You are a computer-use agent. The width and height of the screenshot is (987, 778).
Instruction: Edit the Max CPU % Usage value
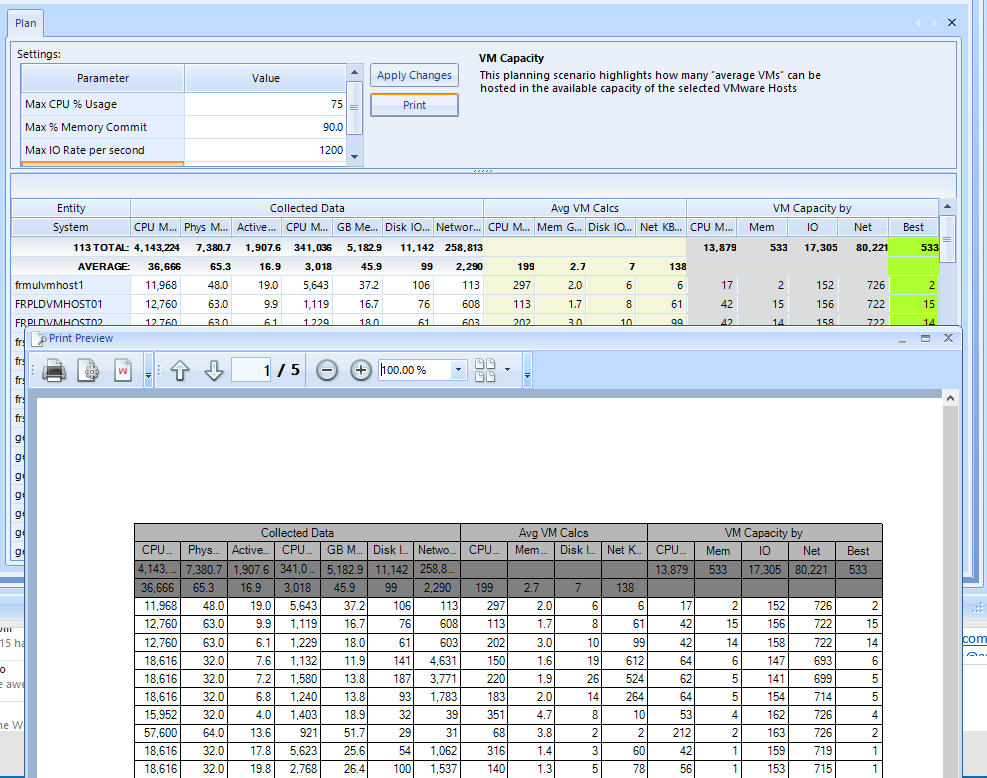click(x=265, y=104)
